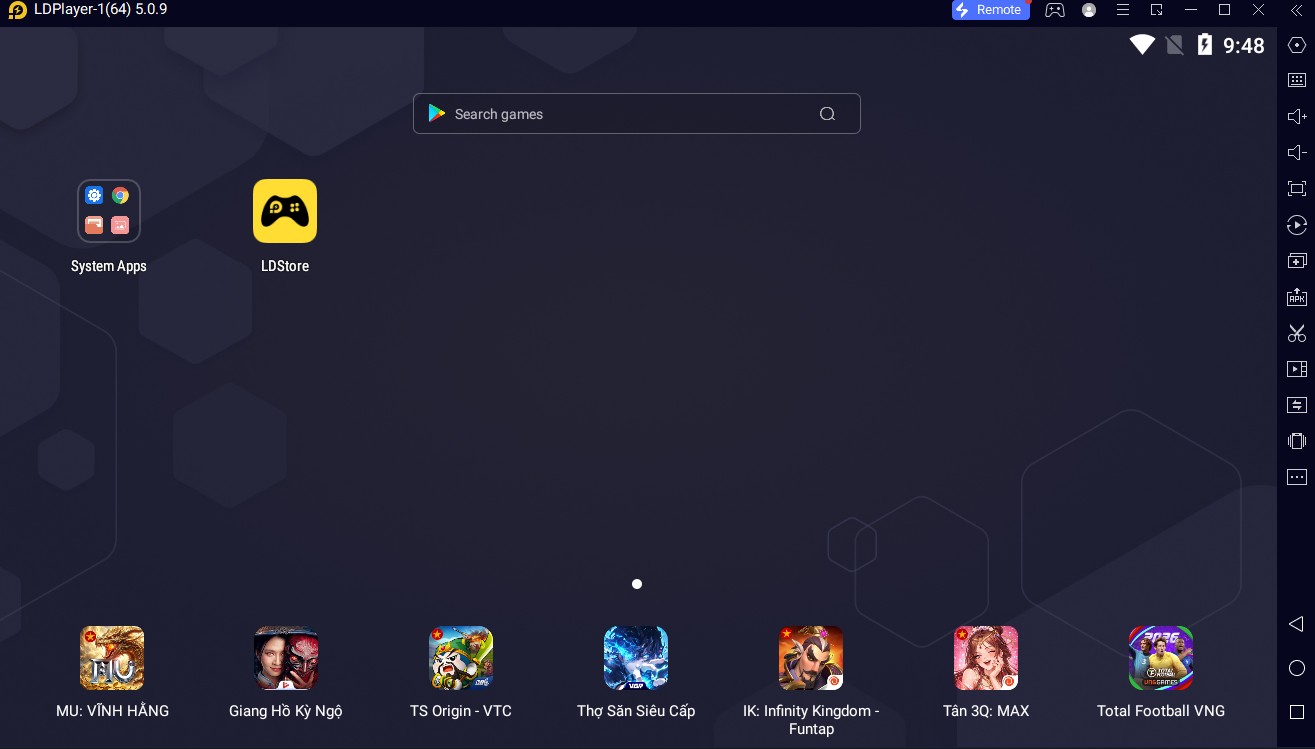Take a screenshot with scissors icon
The height and width of the screenshot is (749, 1315).
point(1297,333)
